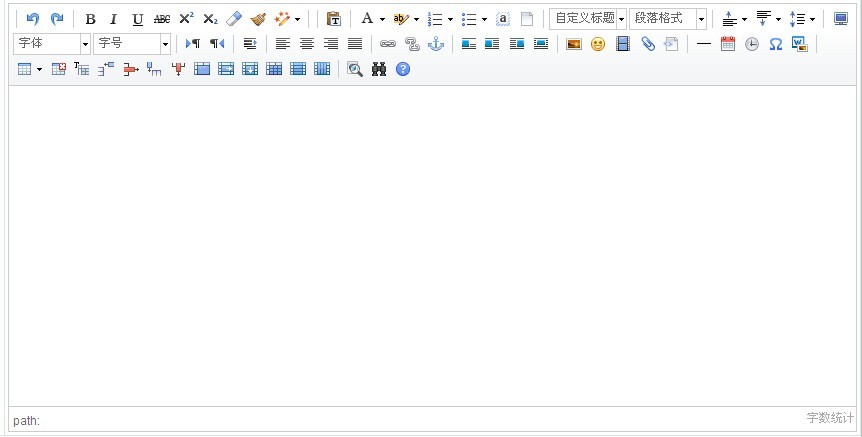Open the auto-typeset options arrow
The image size is (862, 437).
click(297, 20)
